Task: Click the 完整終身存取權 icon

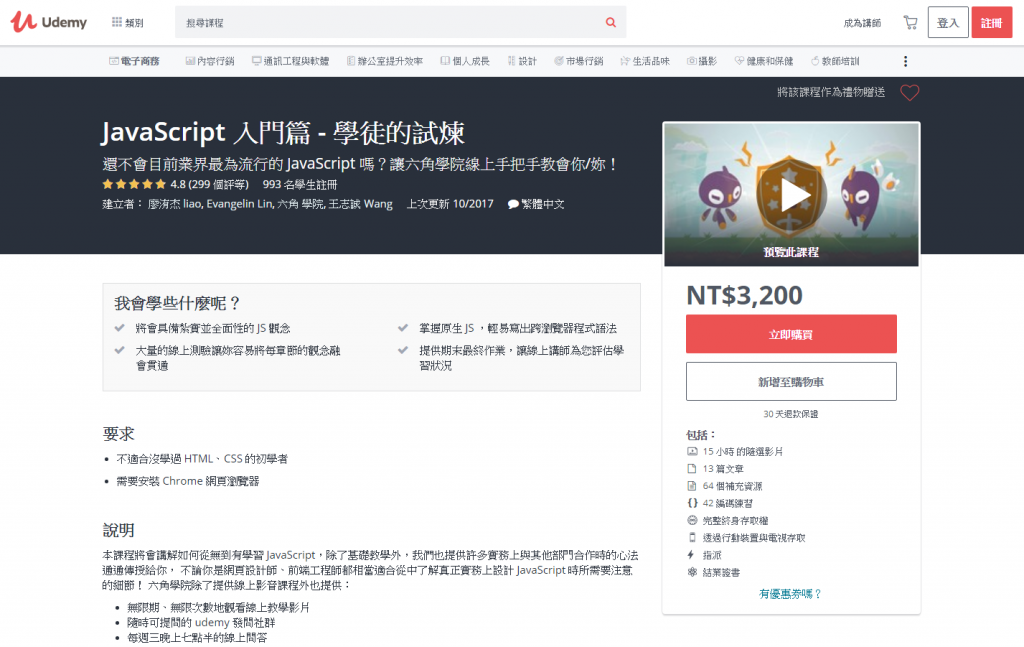Action: pos(692,520)
